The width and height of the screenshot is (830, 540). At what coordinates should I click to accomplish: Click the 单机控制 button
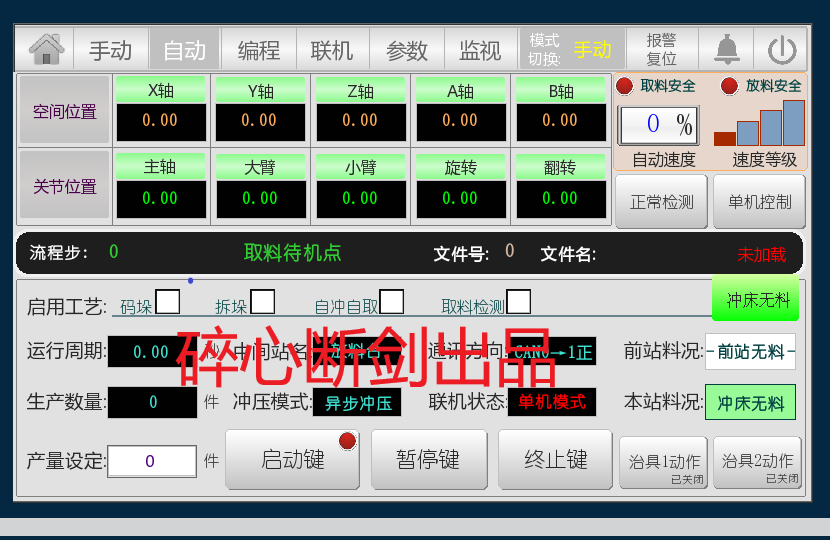click(759, 202)
